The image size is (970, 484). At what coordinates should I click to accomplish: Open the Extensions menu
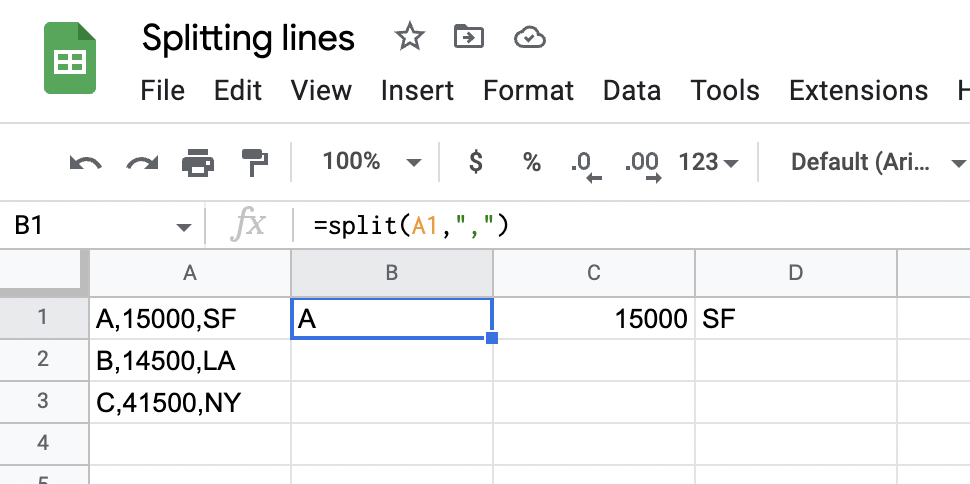859,90
